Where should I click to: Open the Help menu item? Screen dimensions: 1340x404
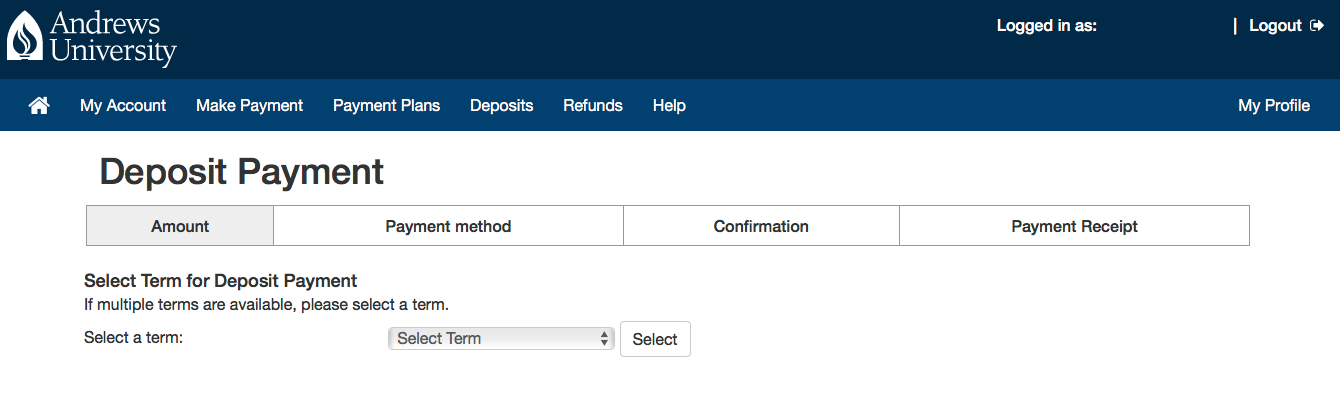pyautogui.click(x=669, y=105)
